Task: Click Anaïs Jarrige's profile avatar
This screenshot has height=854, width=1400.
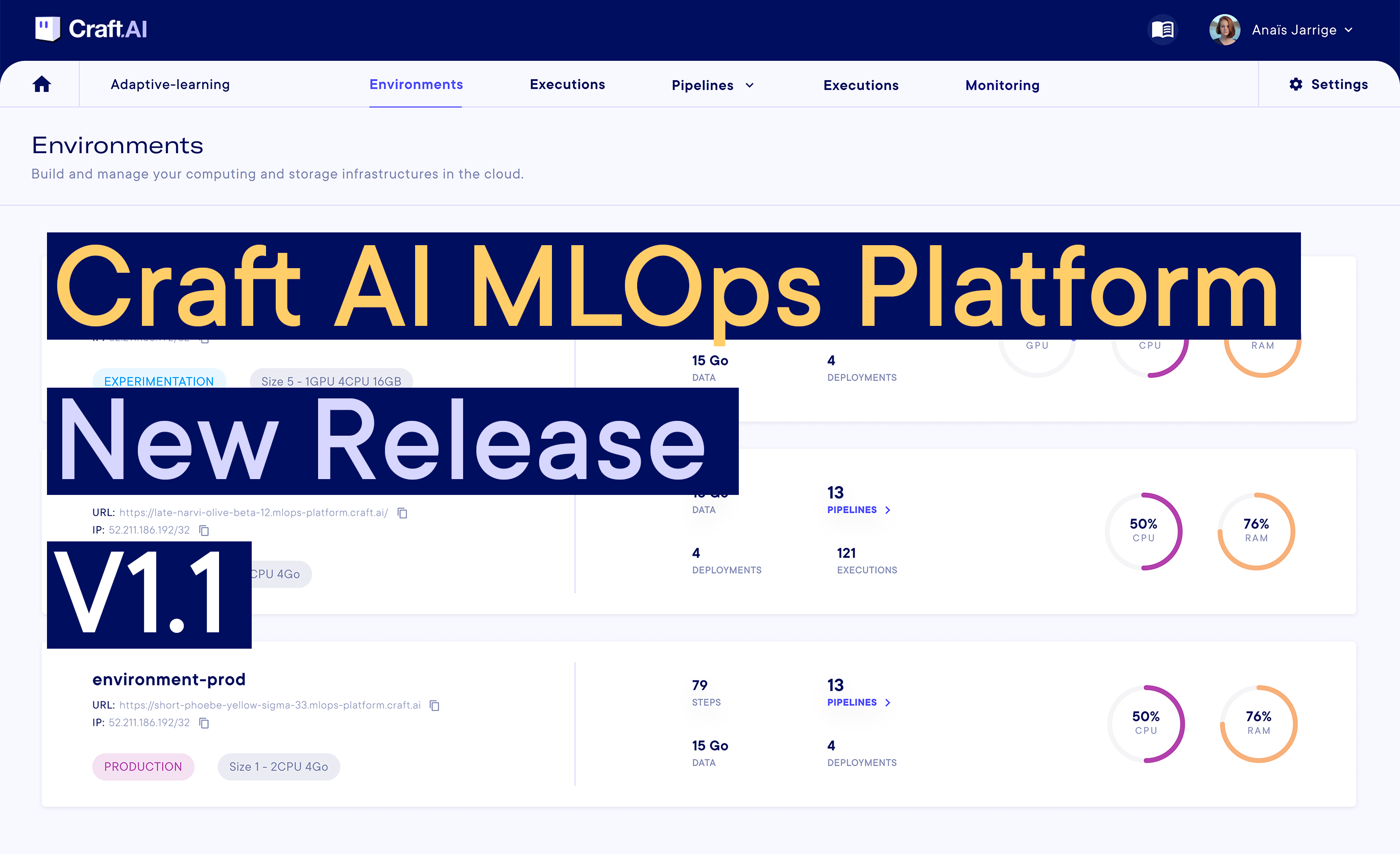Action: click(1224, 29)
